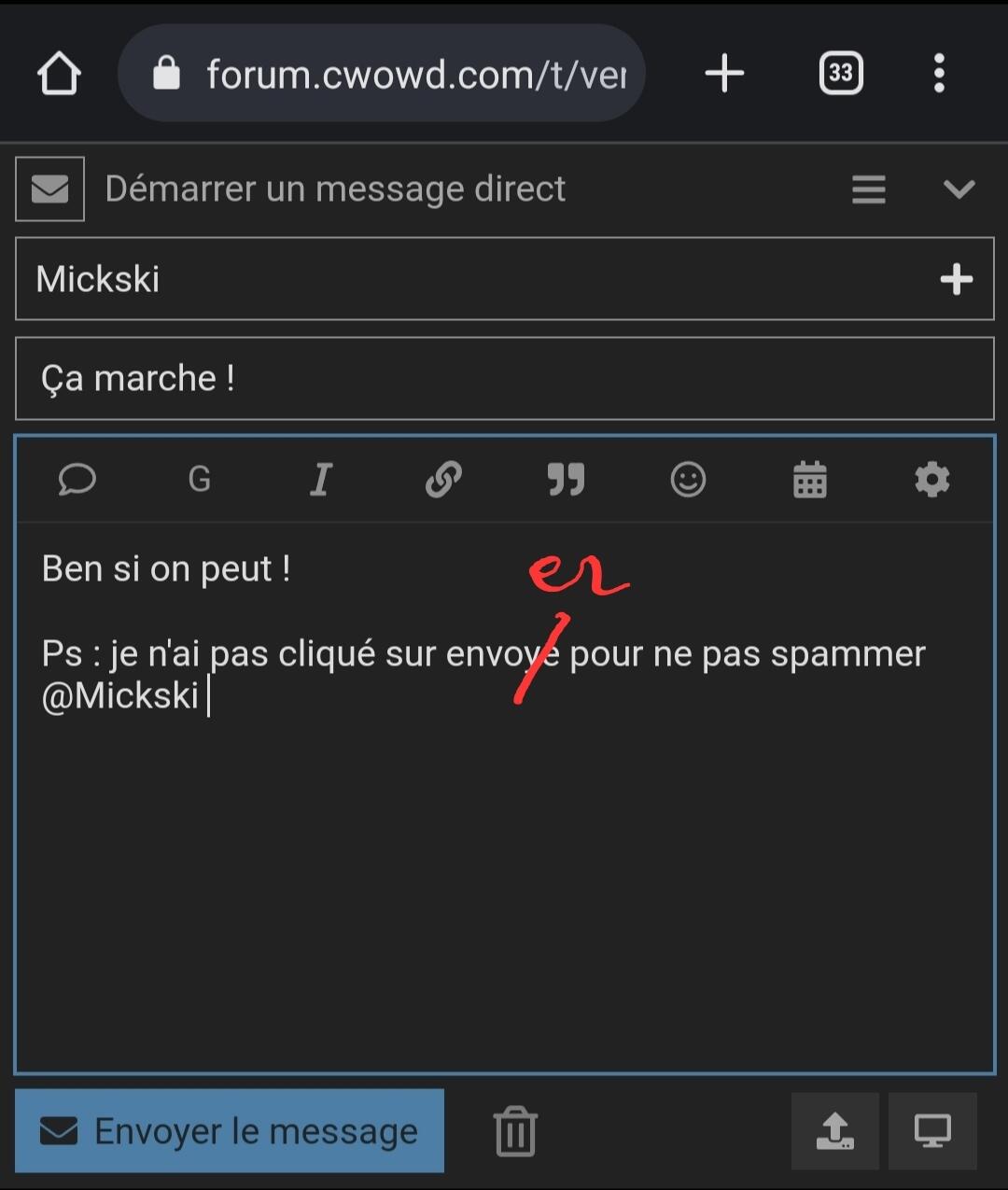Insert a blockquote with quotation marks icon
1008x1190 pixels.
point(566,480)
